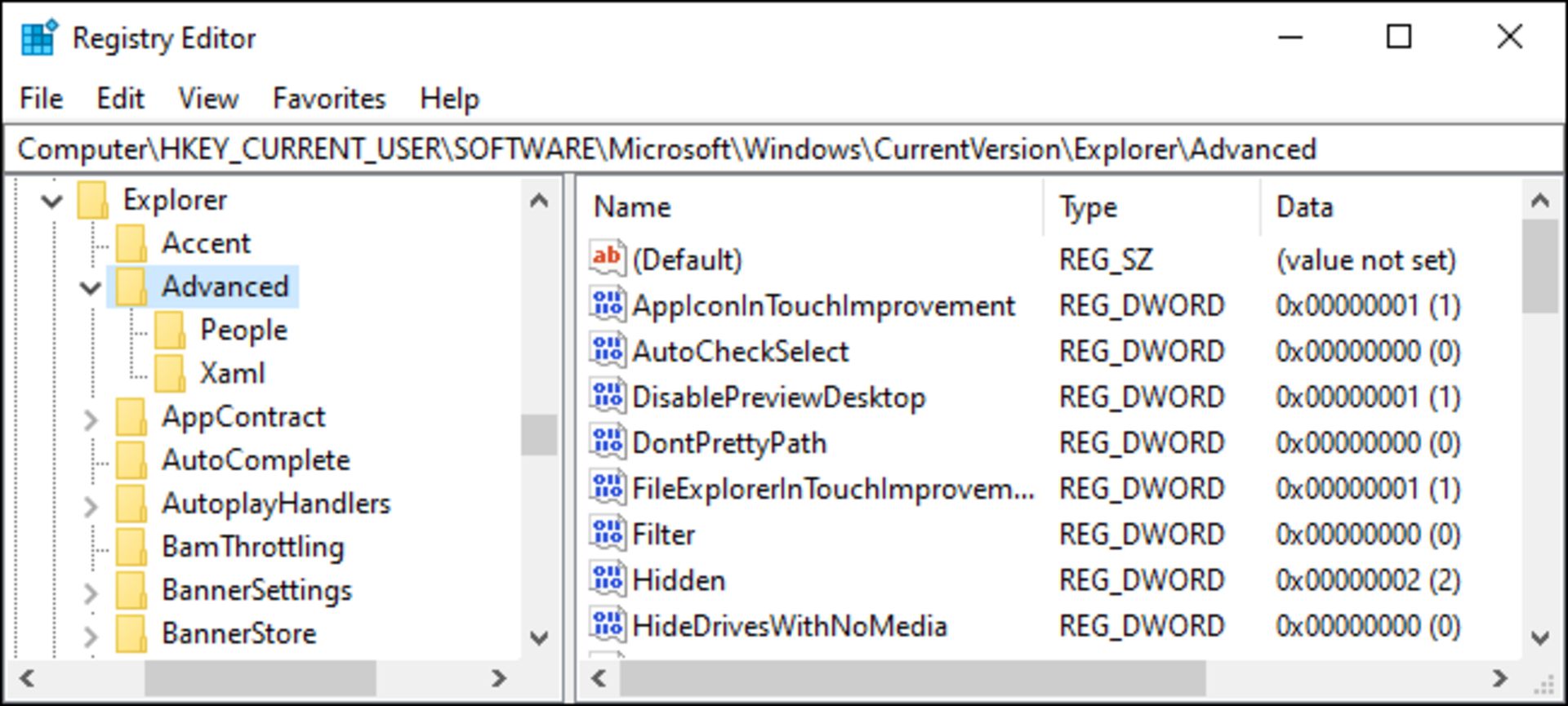Select the People subkey label
1568x706 pixels.
(244, 330)
